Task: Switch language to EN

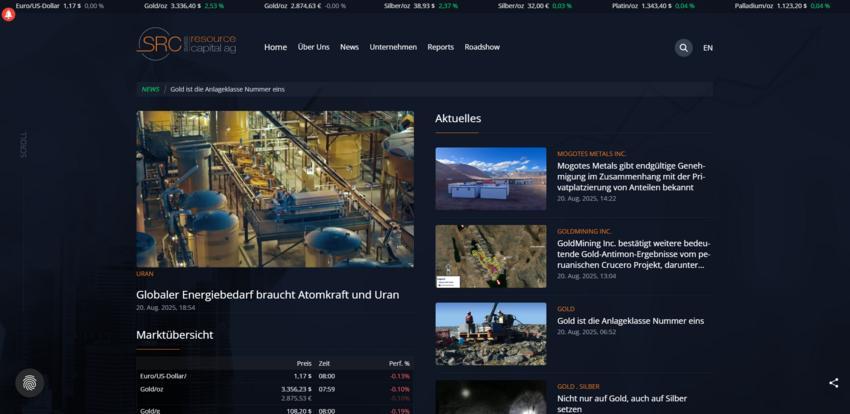Action: coord(708,48)
